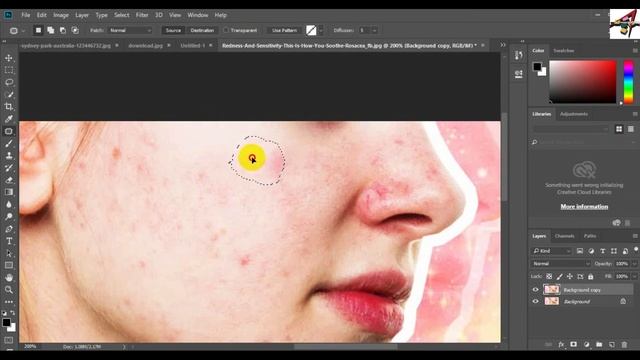This screenshot has width=640, height=360.
Task: Select the Path Selection tool
Action: pyautogui.click(x=9, y=253)
